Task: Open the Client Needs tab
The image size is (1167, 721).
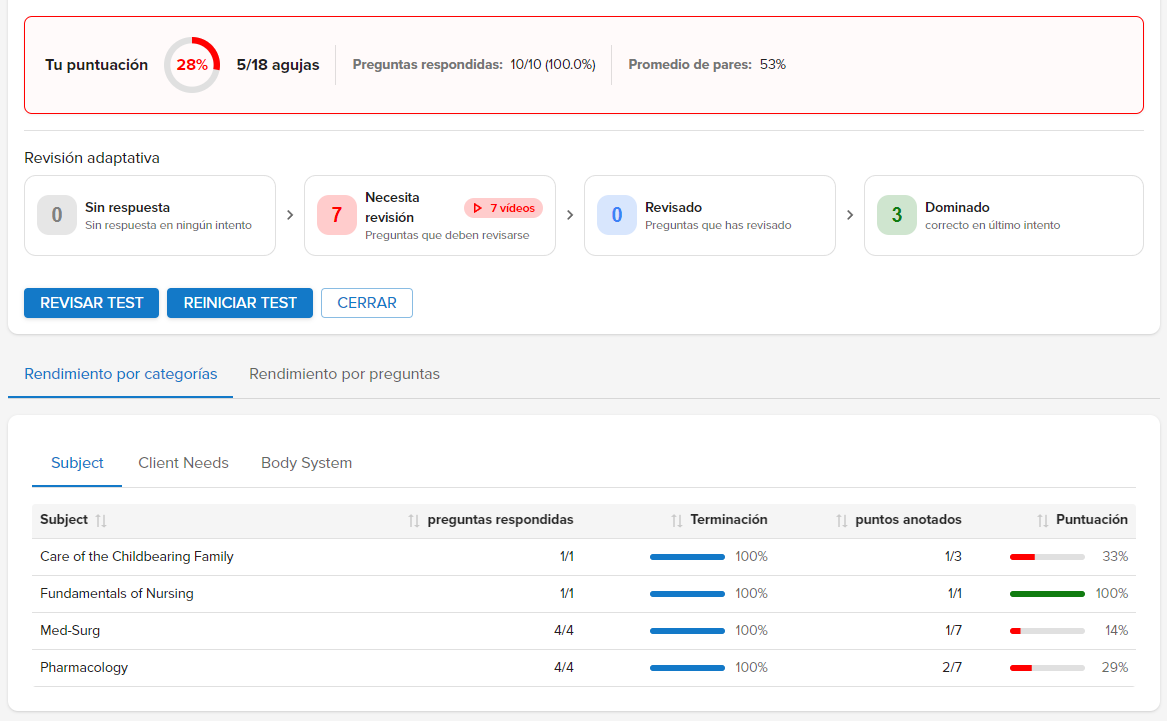Action: pos(183,463)
